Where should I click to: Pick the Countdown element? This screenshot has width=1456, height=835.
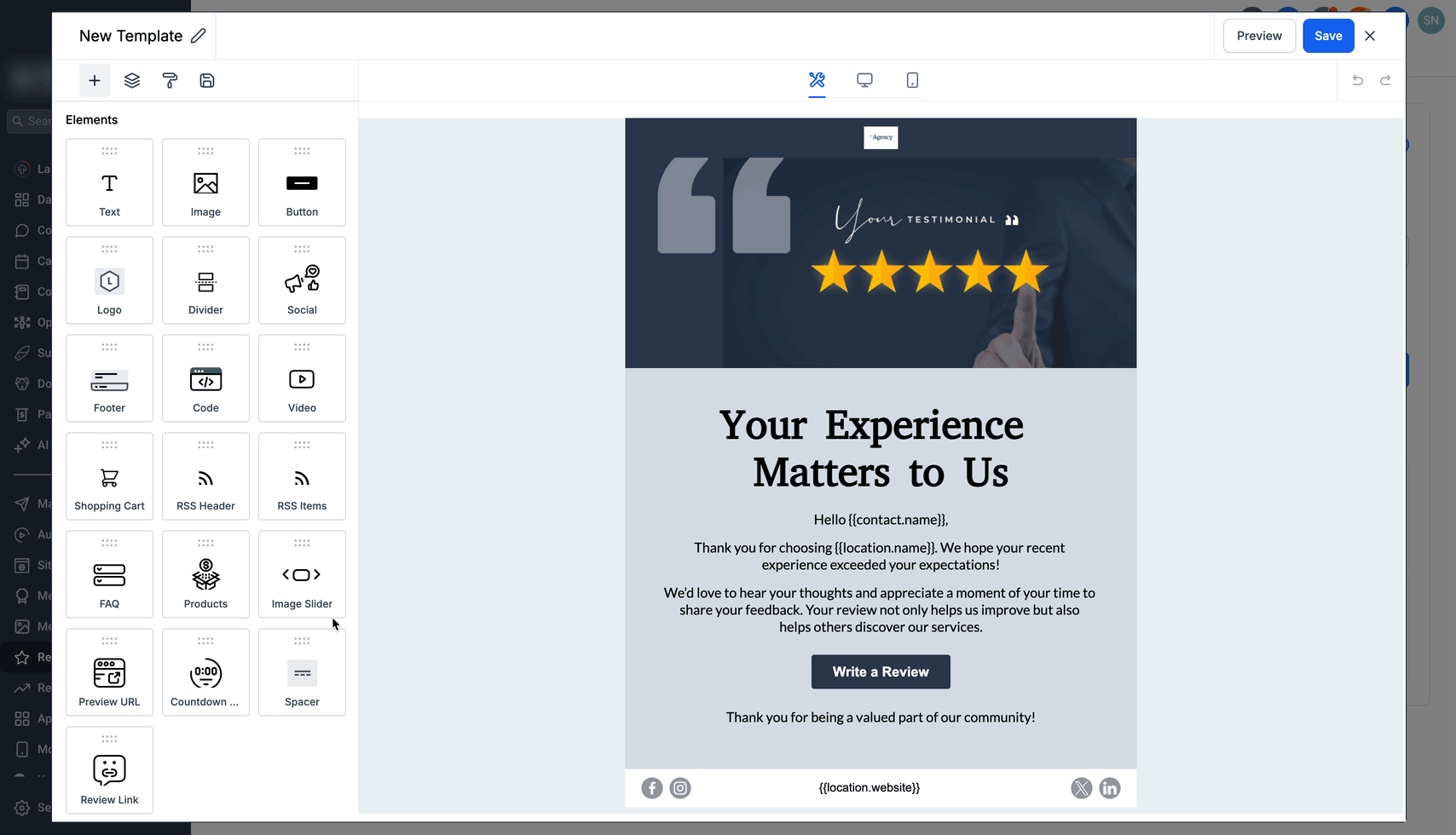[x=205, y=672]
